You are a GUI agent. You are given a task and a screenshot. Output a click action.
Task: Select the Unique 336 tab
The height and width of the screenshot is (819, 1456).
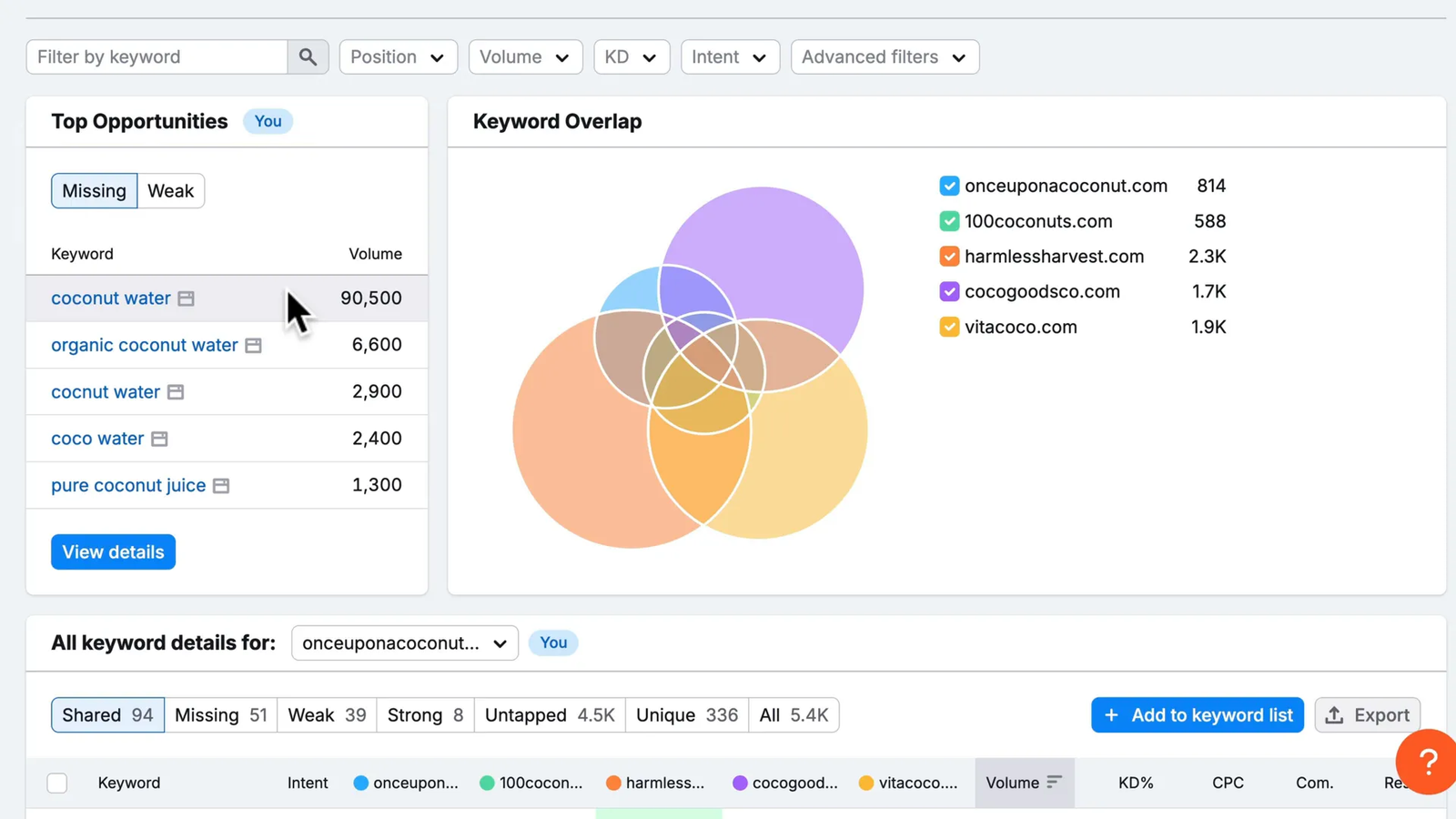(687, 715)
